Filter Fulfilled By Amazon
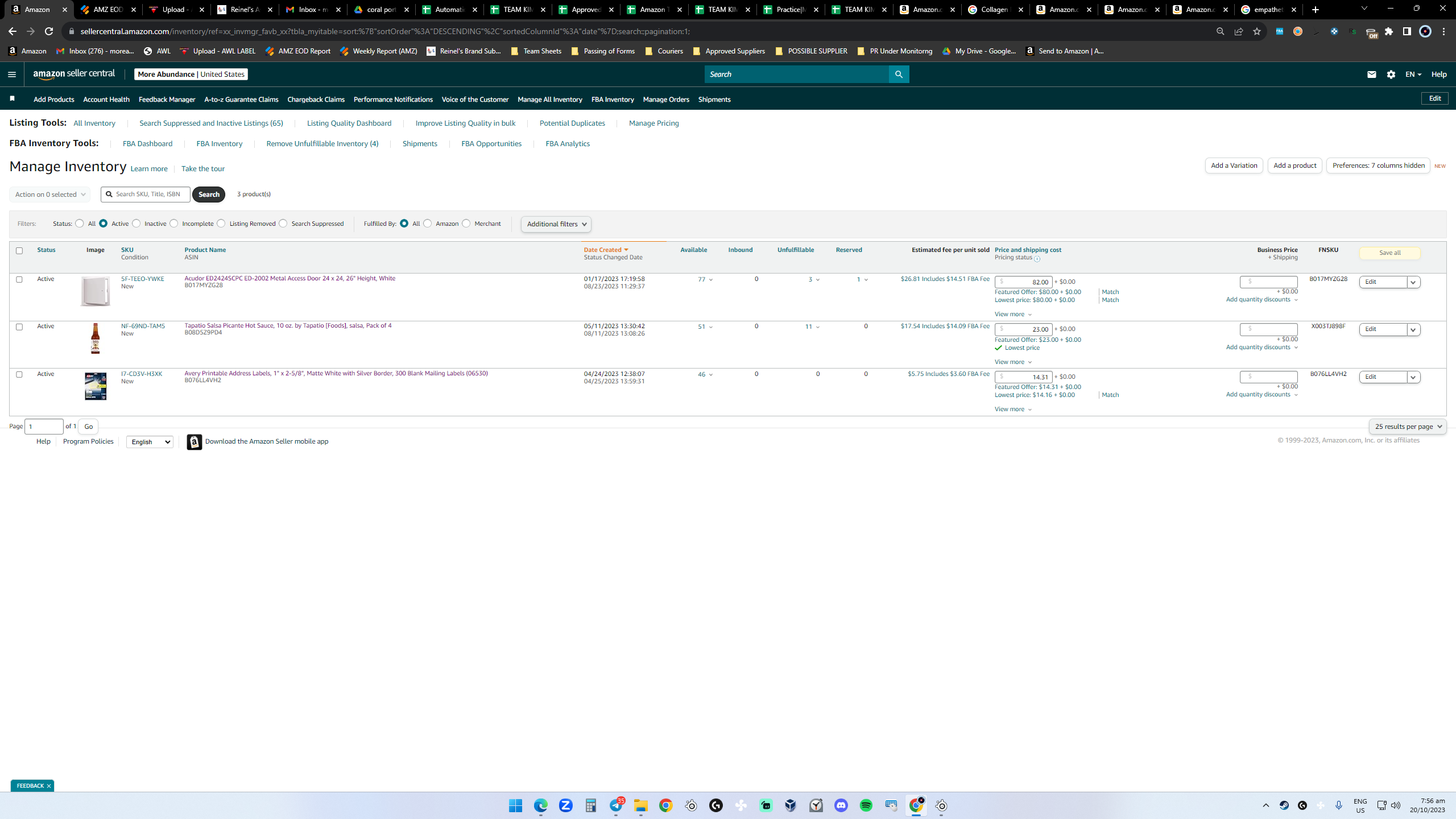This screenshot has width=1456, height=819. point(428,224)
